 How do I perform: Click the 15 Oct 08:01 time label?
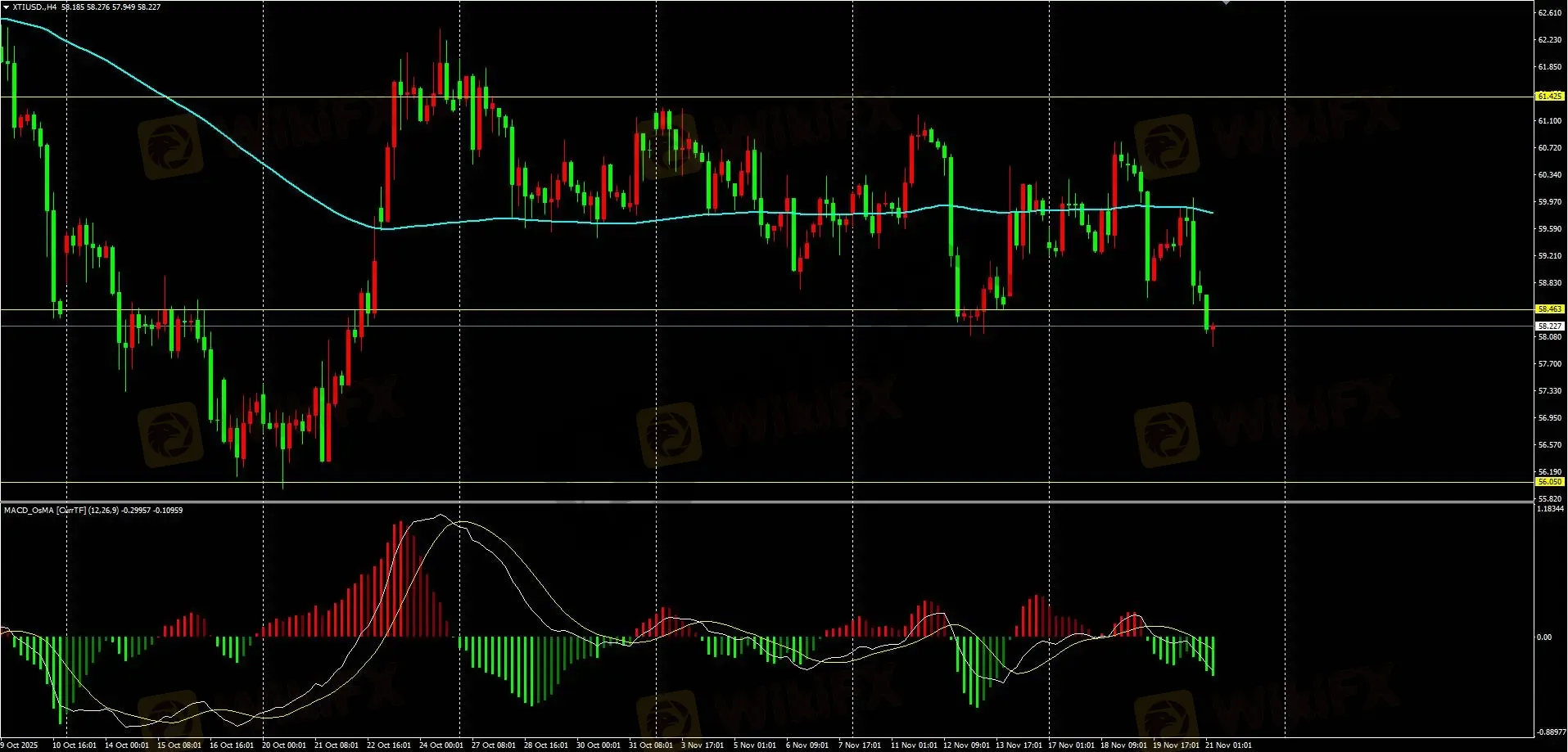(179, 745)
